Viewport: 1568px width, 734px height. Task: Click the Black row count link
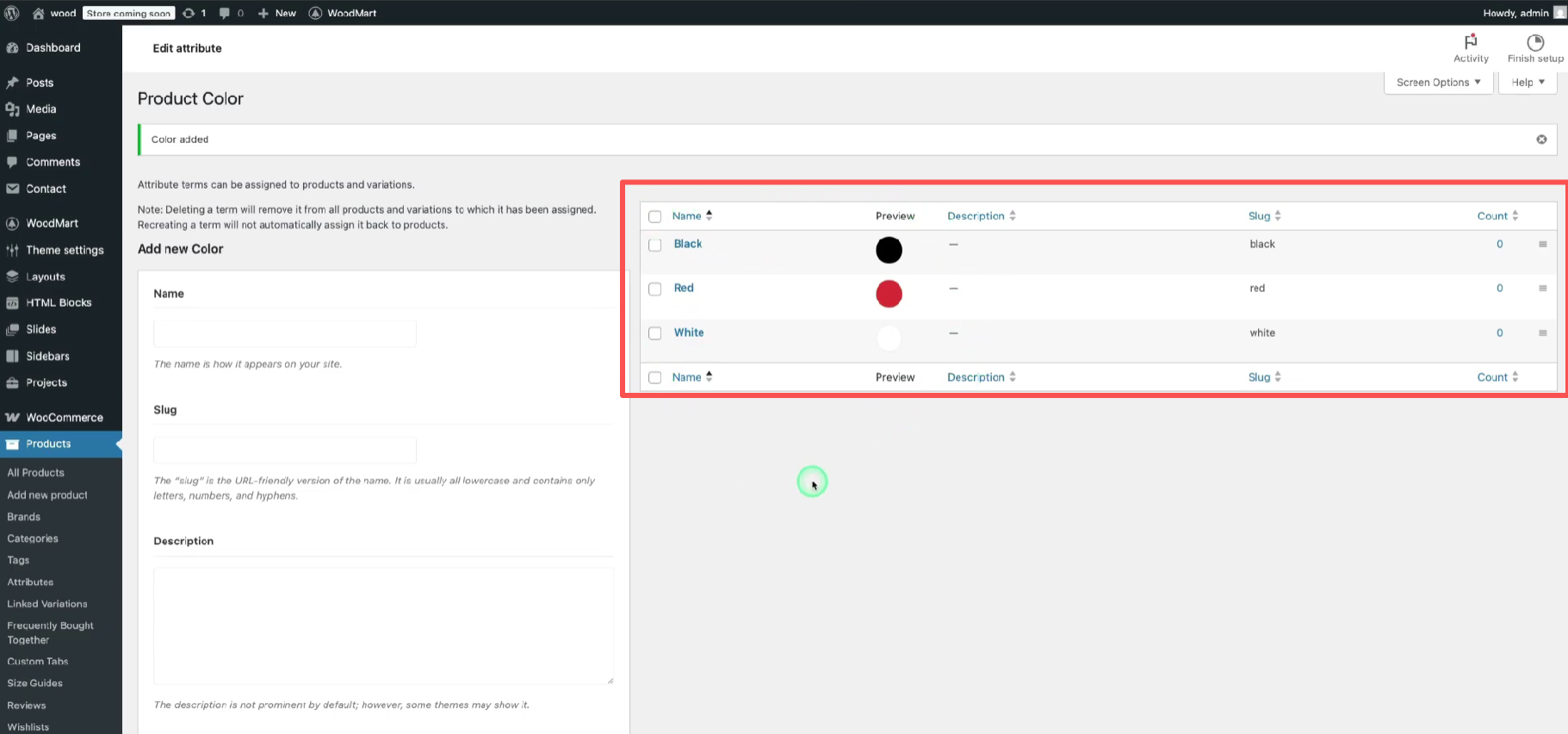click(x=1500, y=245)
